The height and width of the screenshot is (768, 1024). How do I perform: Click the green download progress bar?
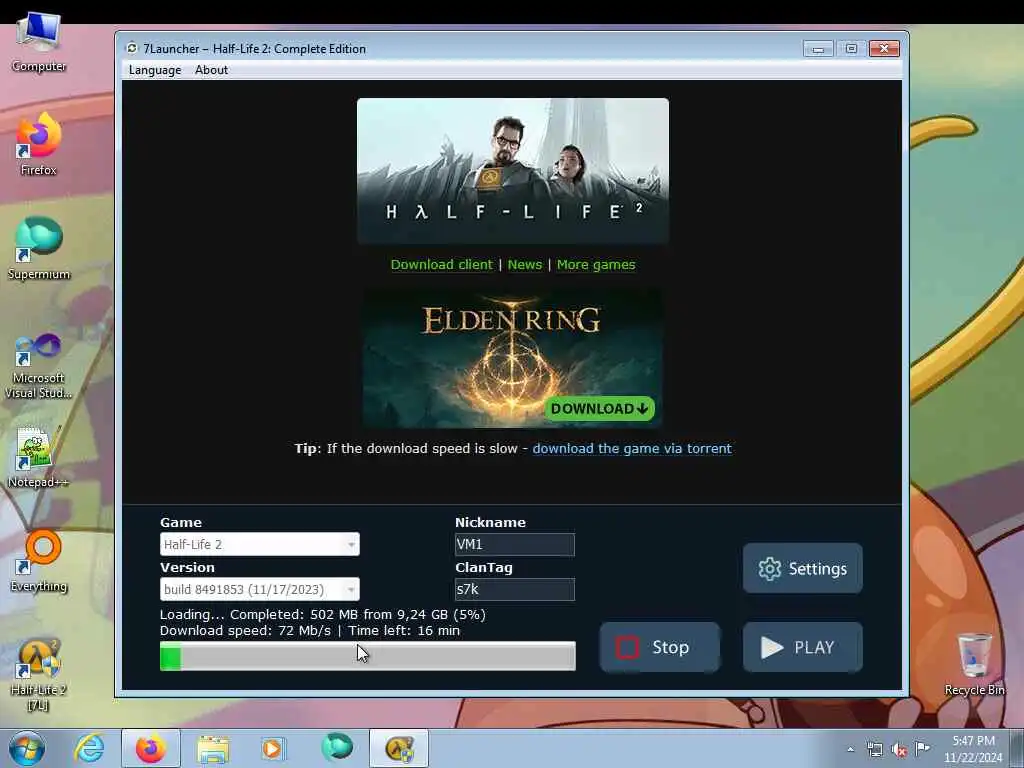368,656
